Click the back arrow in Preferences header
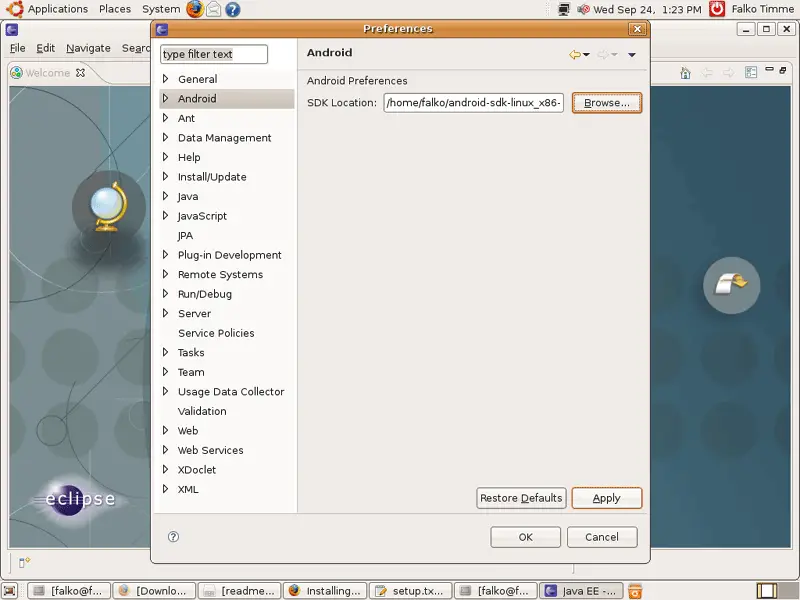The image size is (800, 600). click(574, 55)
